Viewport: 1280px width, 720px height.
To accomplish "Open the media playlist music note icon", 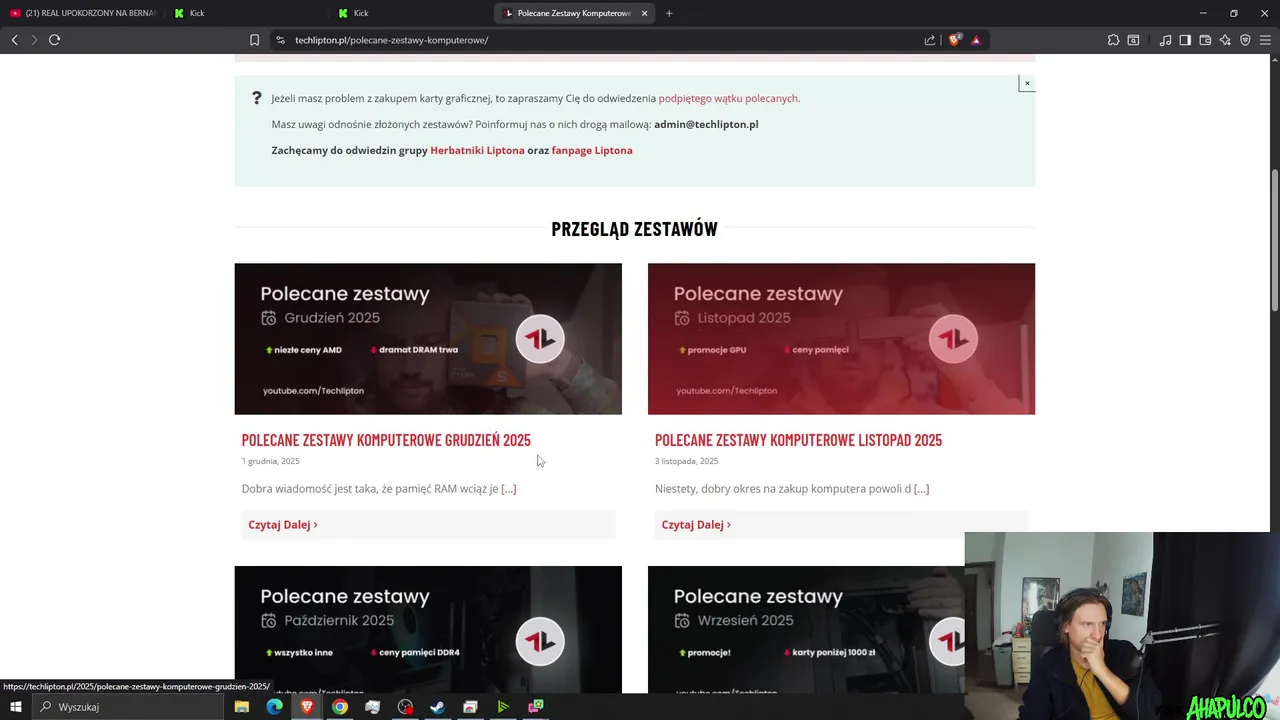I will pyautogui.click(x=1165, y=40).
